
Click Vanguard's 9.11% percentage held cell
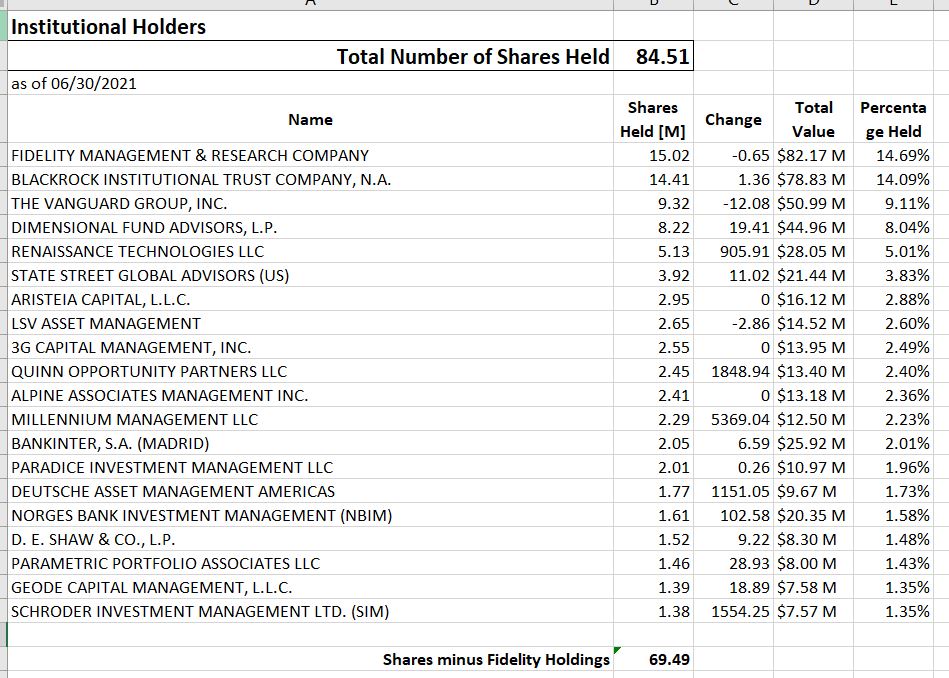(893, 203)
